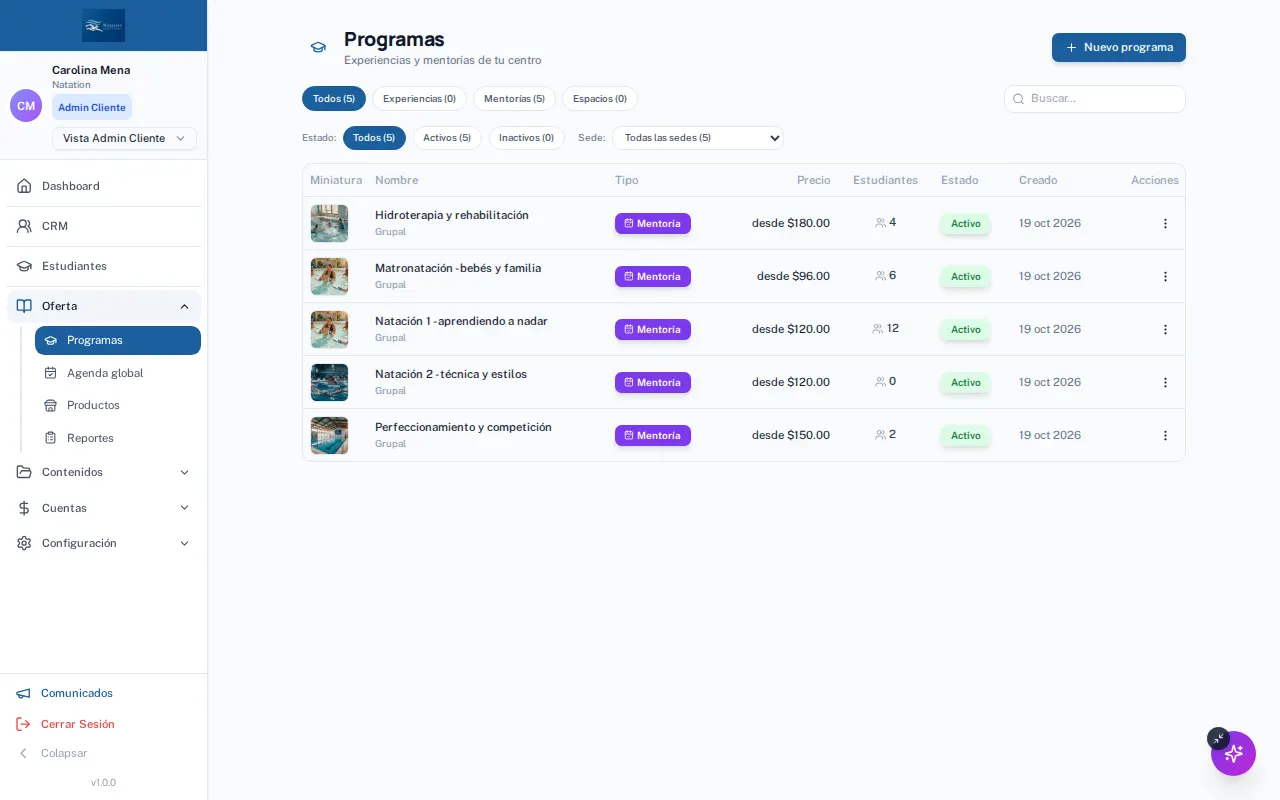Click the minimize arrows badge on assistant
This screenshot has width=1280, height=800.
point(1218,739)
